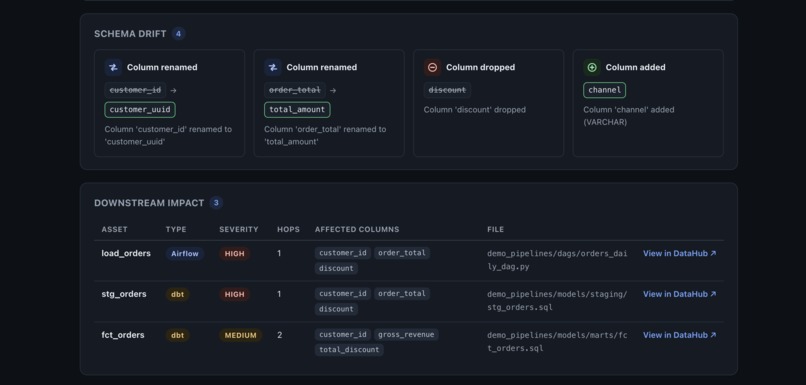Click the fct_orders.sql file path
The image size is (806, 385).
[557, 342]
